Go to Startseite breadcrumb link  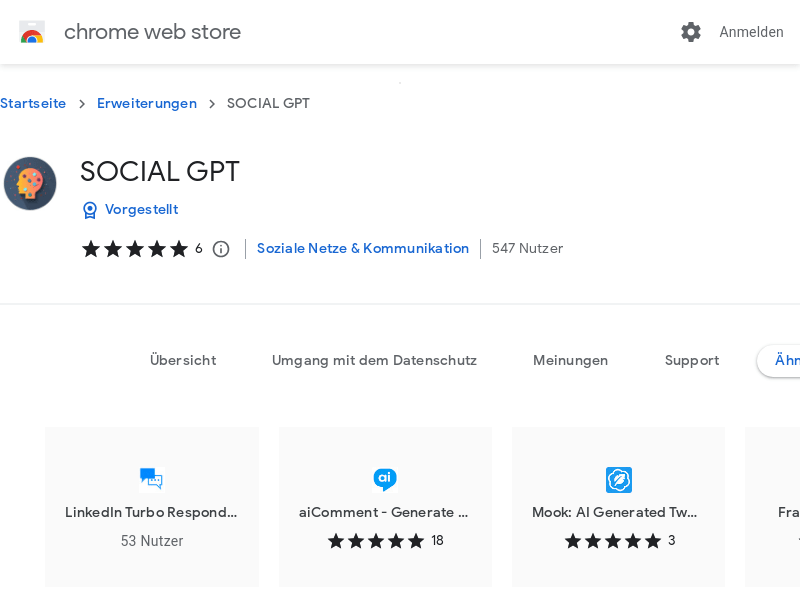33,103
